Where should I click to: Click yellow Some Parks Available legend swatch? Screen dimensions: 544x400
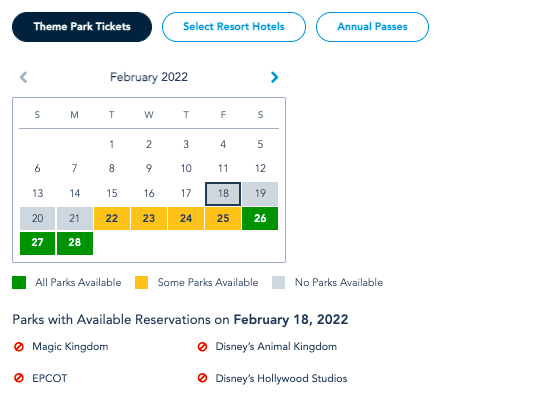click(142, 282)
